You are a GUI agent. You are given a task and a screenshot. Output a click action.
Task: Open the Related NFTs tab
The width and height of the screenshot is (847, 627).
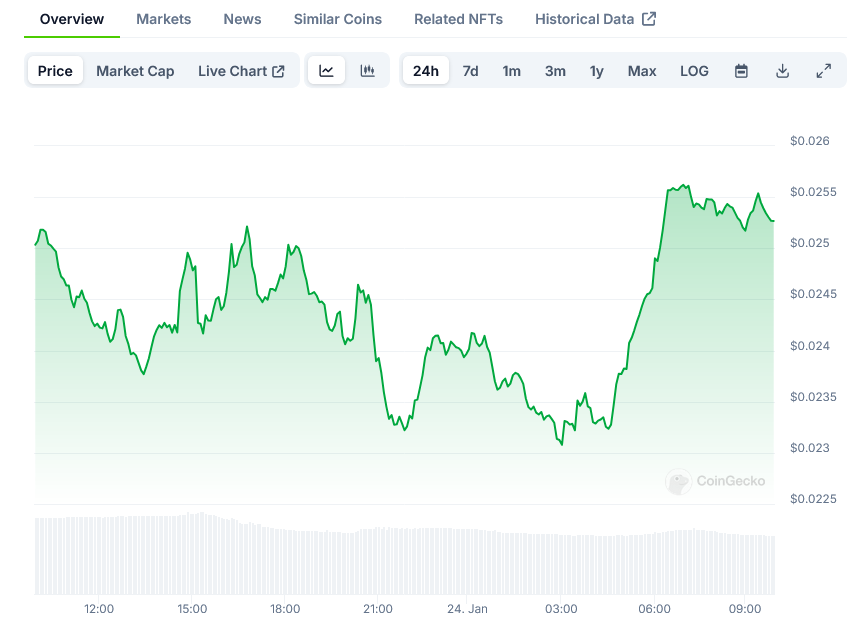(x=458, y=19)
